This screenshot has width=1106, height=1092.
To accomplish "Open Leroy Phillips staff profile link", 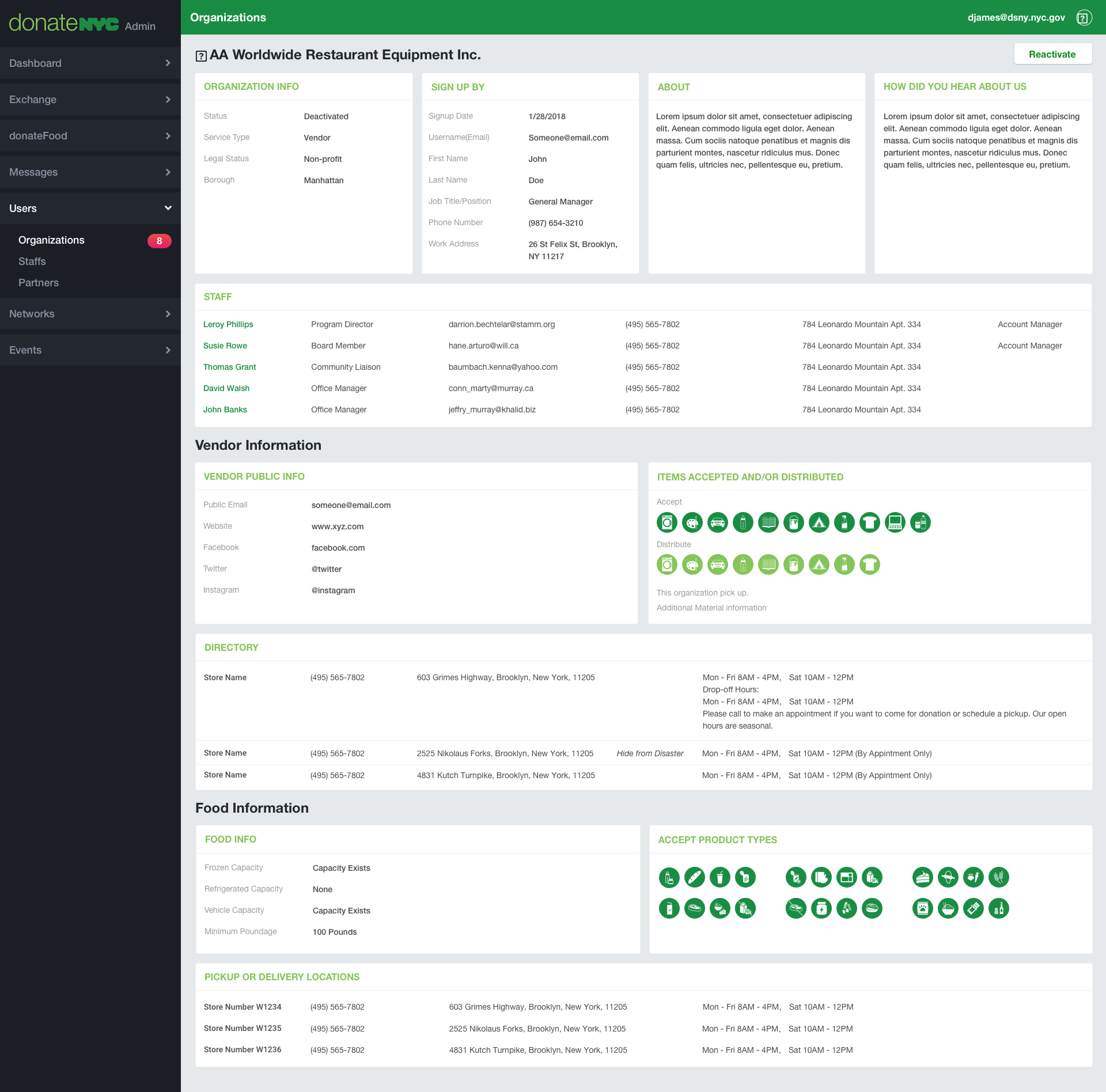I will click(228, 324).
